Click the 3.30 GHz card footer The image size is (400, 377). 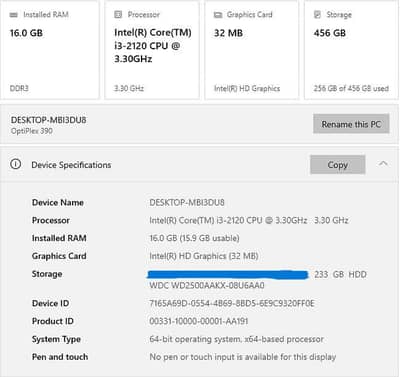pos(129,88)
